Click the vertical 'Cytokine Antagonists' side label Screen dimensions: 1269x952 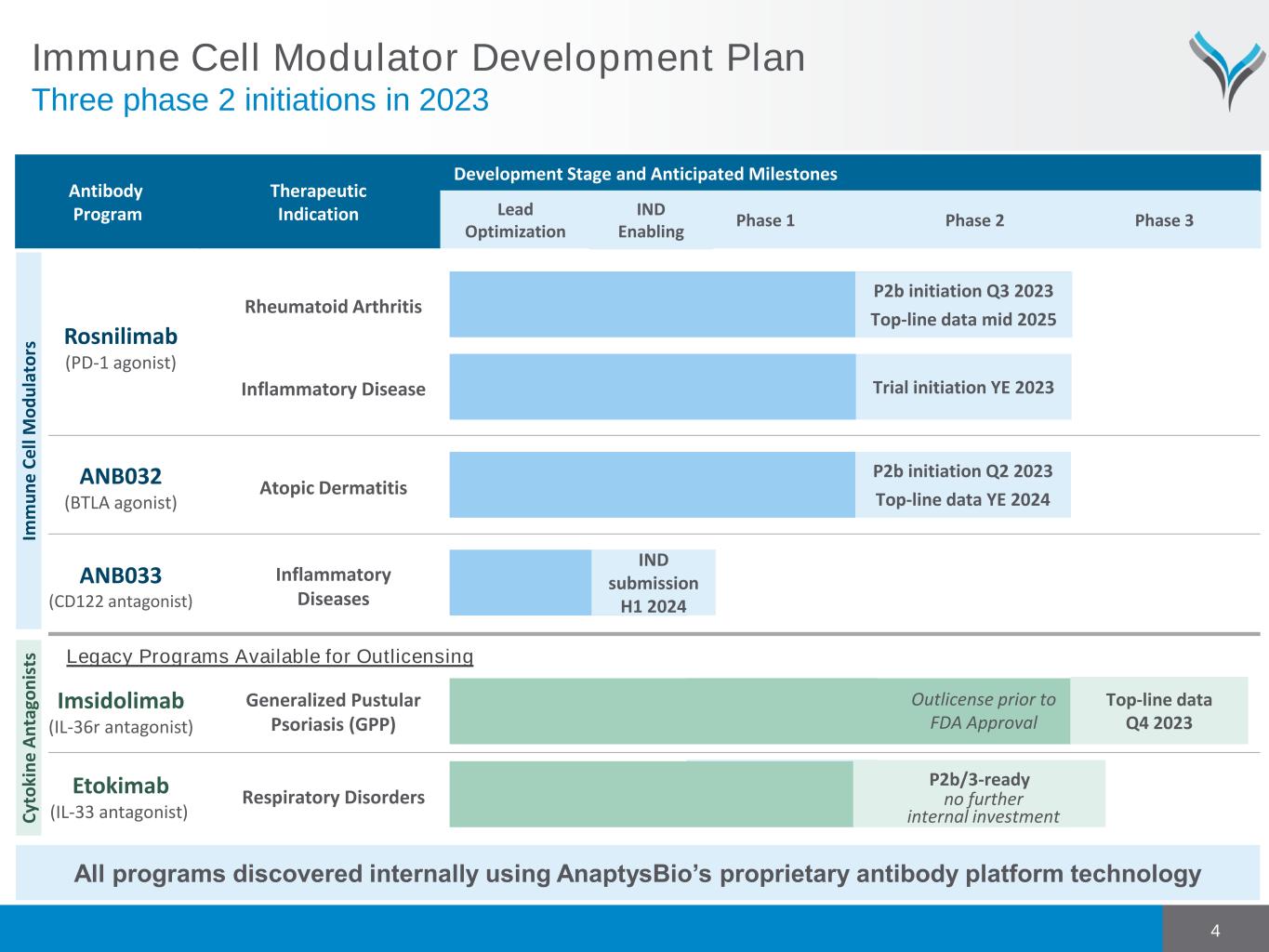click(x=29, y=737)
